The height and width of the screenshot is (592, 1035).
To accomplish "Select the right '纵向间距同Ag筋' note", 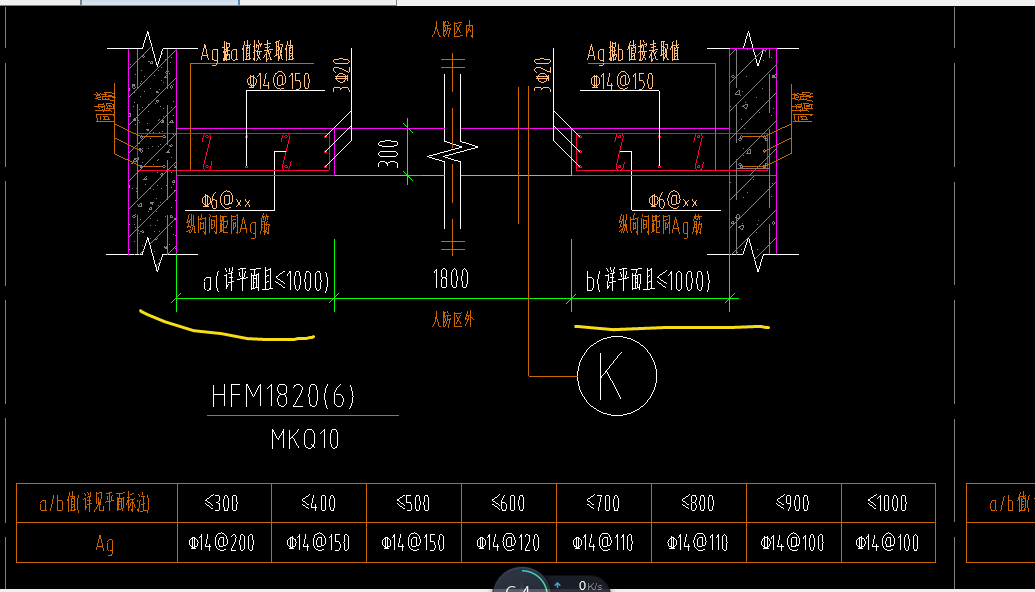I will tap(661, 225).
